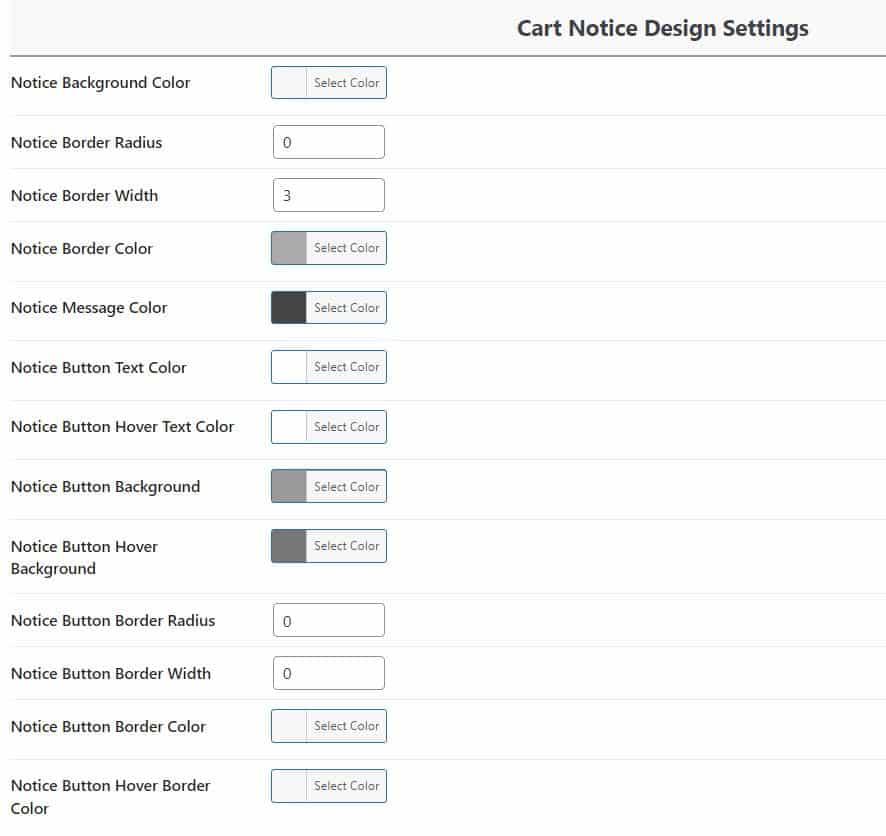The image size is (886, 836).
Task: Open the Notice Button Hover Border Color selector
Action: [347, 786]
